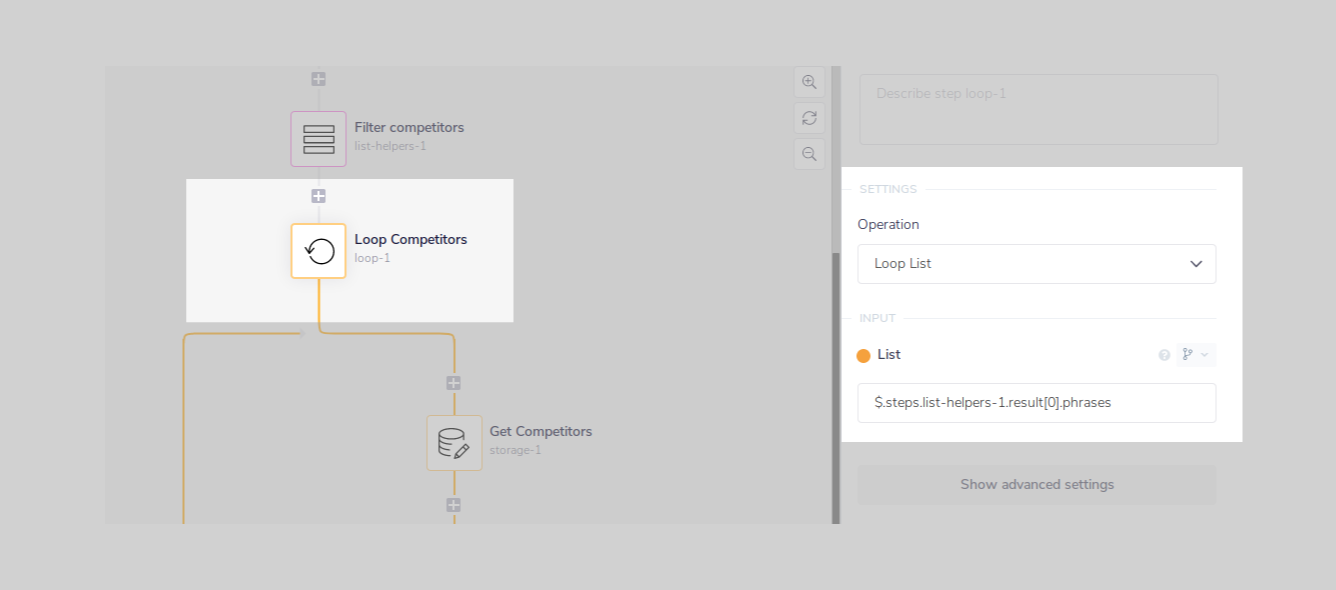Image resolution: width=1336 pixels, height=590 pixels.
Task: Expand the variable picker chevron next to List
Action: click(1204, 354)
